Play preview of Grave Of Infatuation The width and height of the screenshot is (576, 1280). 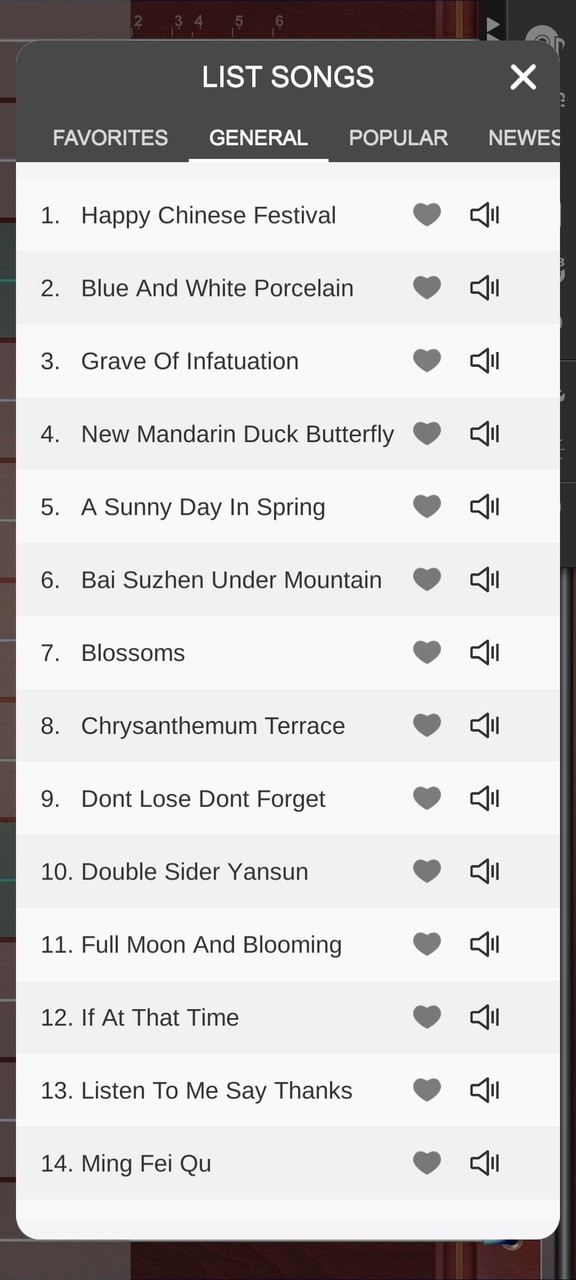[484, 360]
